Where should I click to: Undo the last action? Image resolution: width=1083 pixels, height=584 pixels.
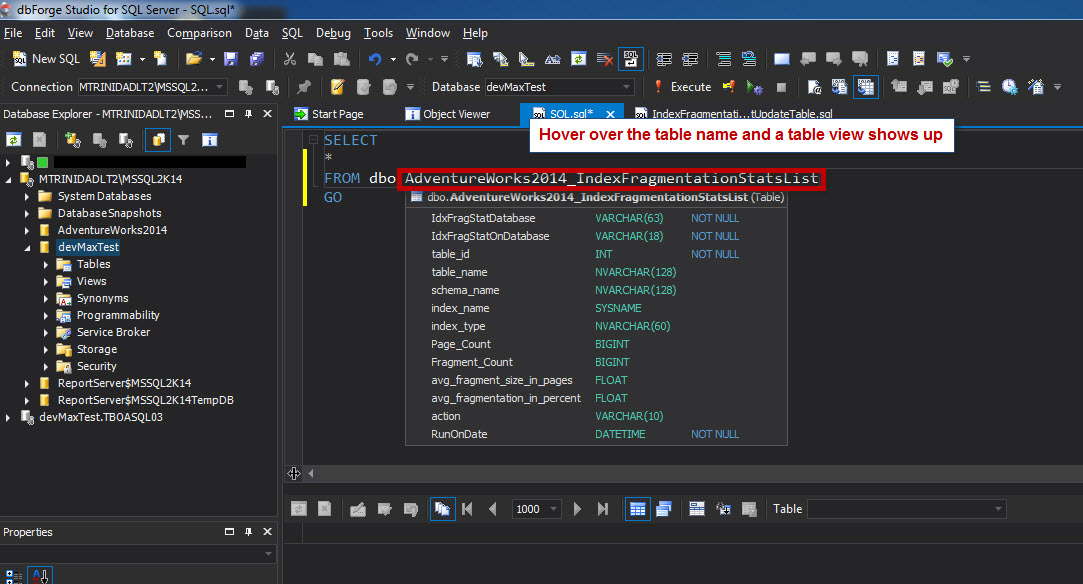pyautogui.click(x=375, y=59)
